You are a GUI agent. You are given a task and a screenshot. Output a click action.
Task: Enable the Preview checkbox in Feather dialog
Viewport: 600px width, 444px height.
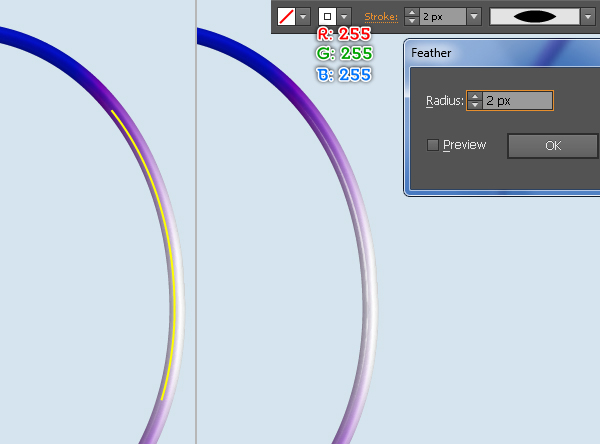[433, 145]
